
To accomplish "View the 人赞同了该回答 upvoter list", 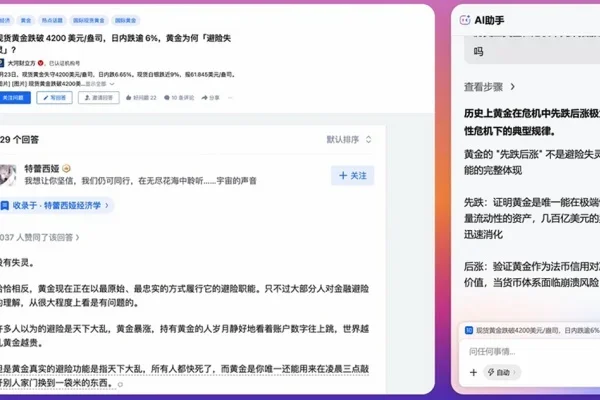I will [x=39, y=237].
